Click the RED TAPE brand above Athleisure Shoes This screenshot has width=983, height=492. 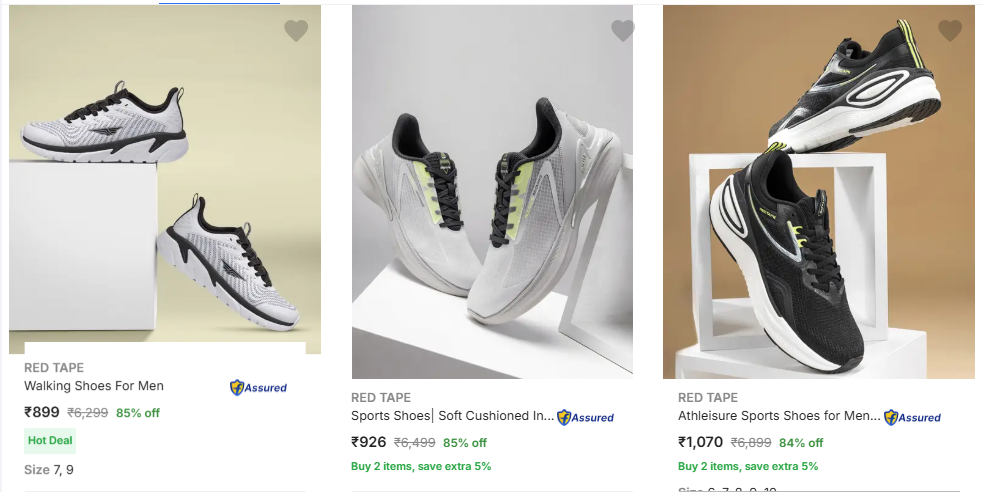tap(708, 398)
